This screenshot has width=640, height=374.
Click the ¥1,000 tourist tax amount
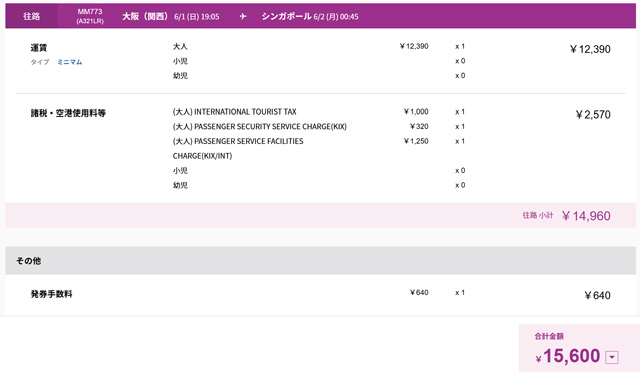416,111
